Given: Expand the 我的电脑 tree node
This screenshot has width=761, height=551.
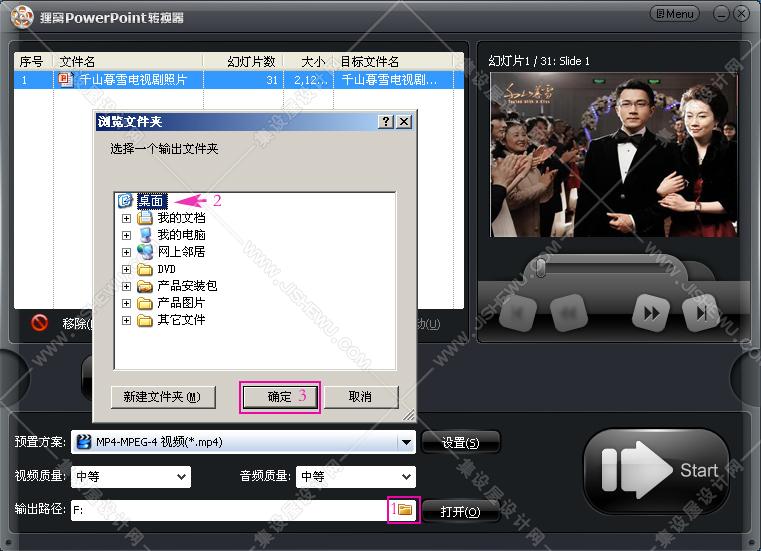Looking at the screenshot, I should click(x=126, y=235).
